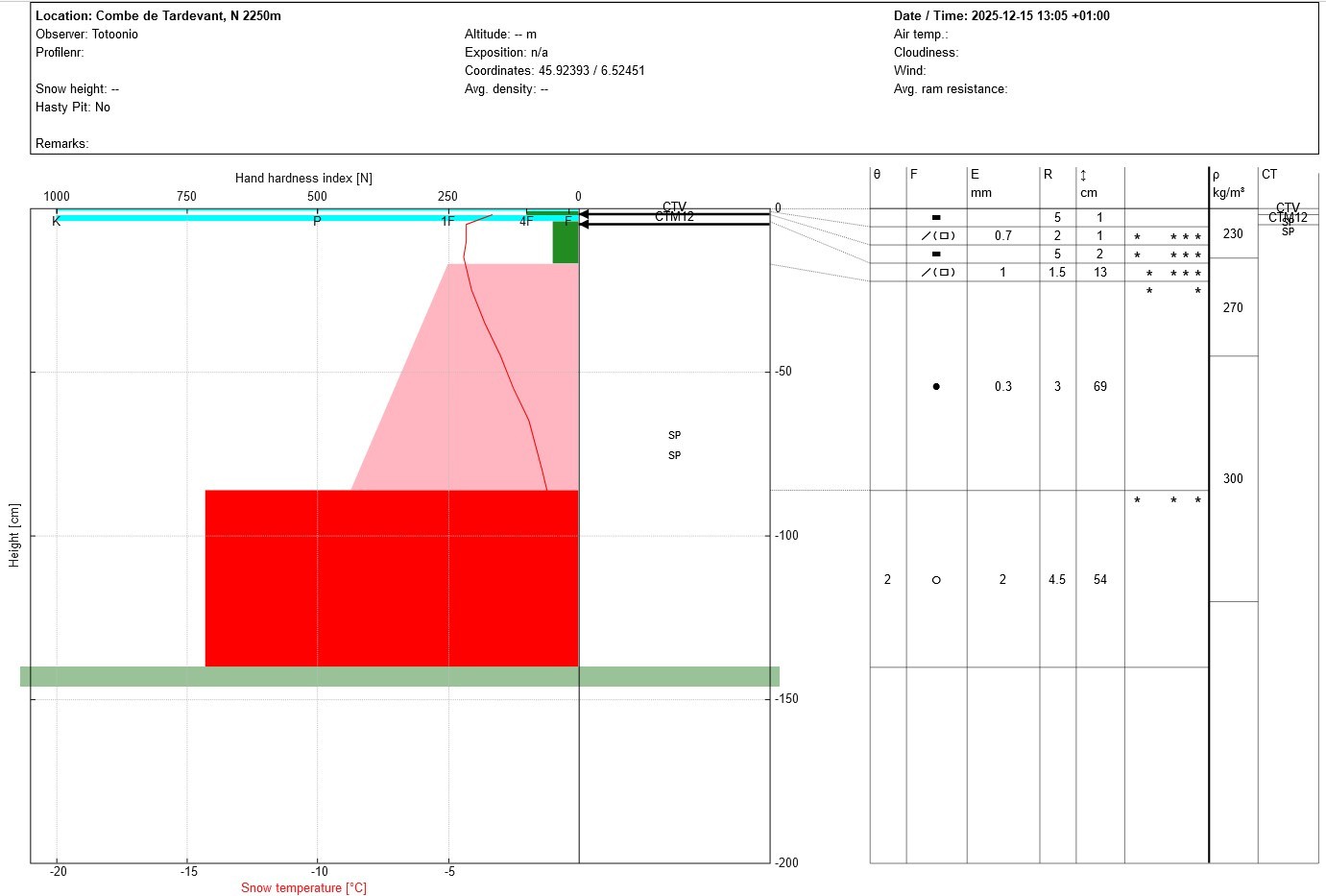The image size is (1326, 896).
Task: Switch to the CT test results tab
Action: (1270, 174)
